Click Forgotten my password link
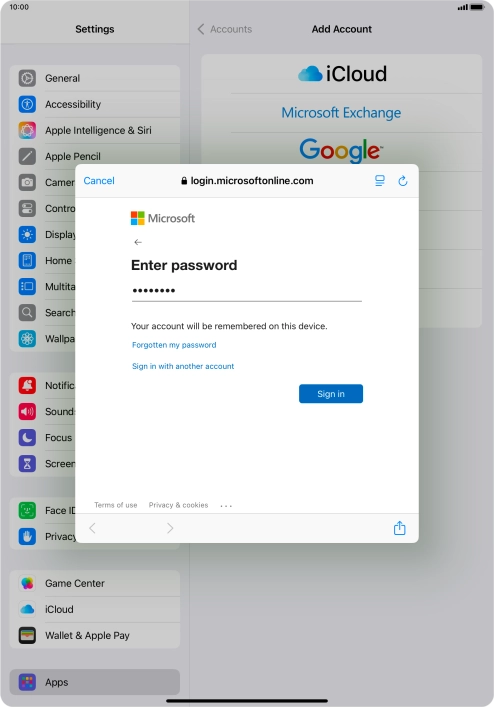Screen dimensions: 494x707 (174, 345)
